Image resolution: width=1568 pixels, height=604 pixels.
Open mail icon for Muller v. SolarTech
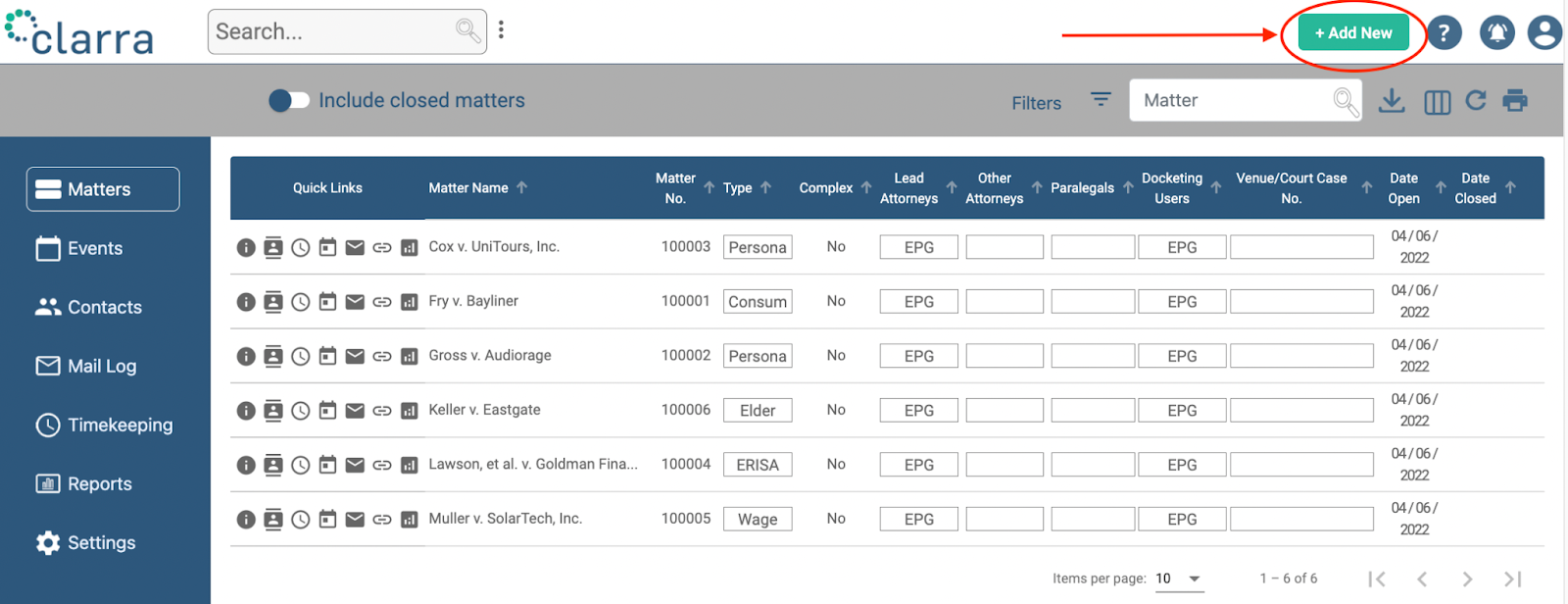point(355,519)
